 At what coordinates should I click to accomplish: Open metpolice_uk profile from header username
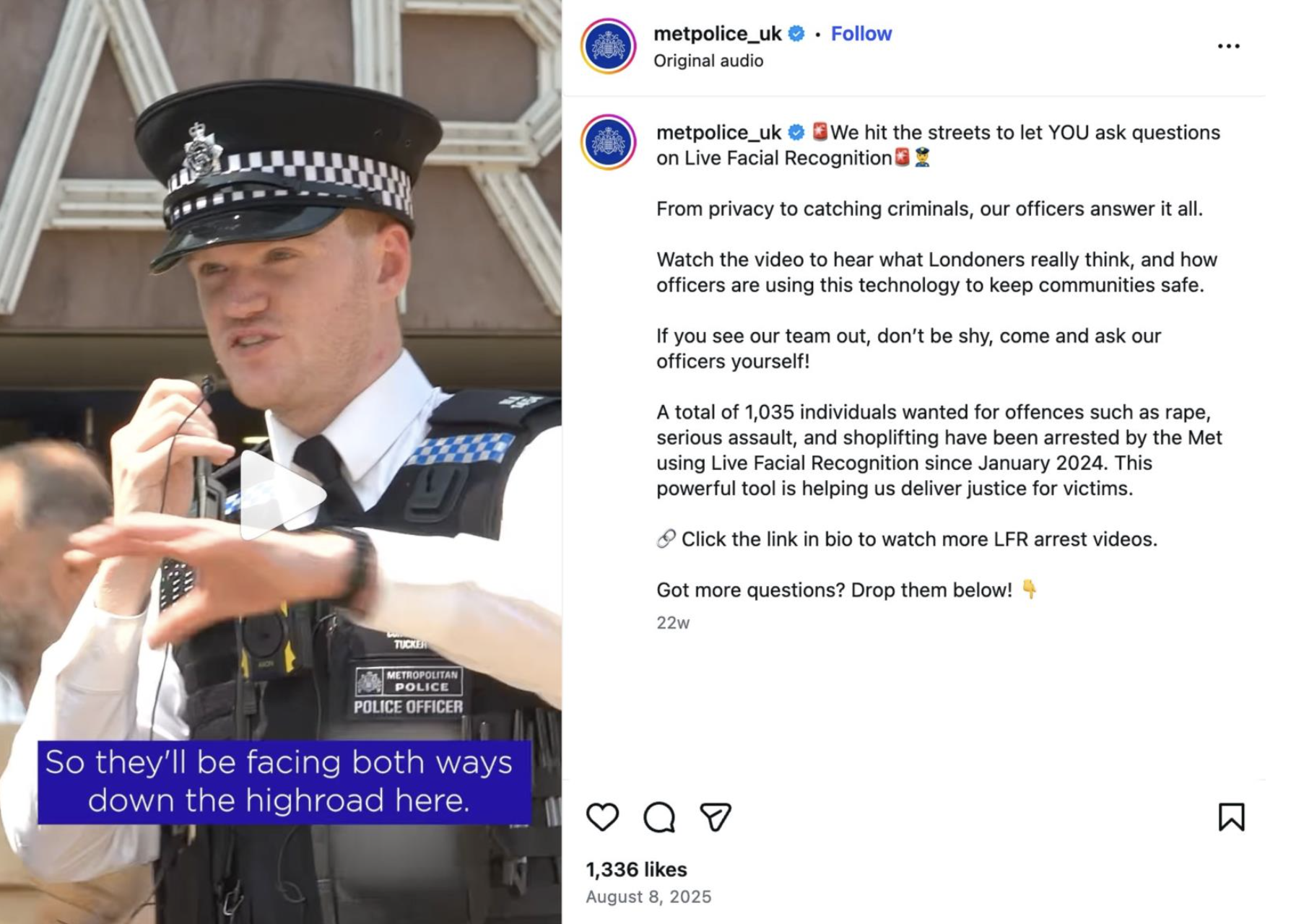click(x=717, y=34)
